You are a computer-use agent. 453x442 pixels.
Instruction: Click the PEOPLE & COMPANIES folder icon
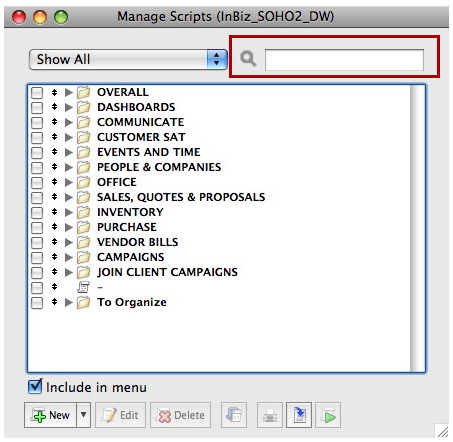tap(83, 167)
